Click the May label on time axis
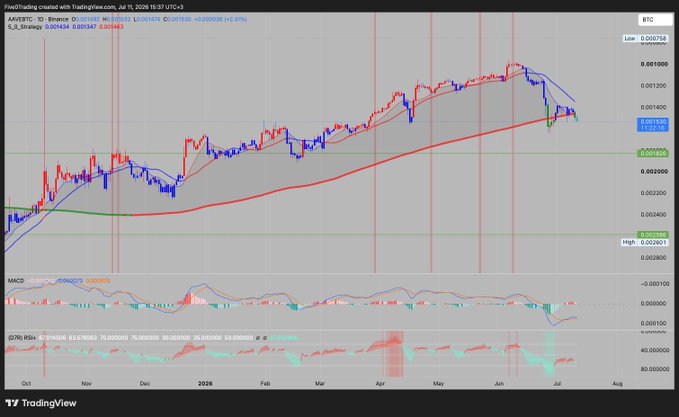The image size is (679, 417). tap(439, 384)
